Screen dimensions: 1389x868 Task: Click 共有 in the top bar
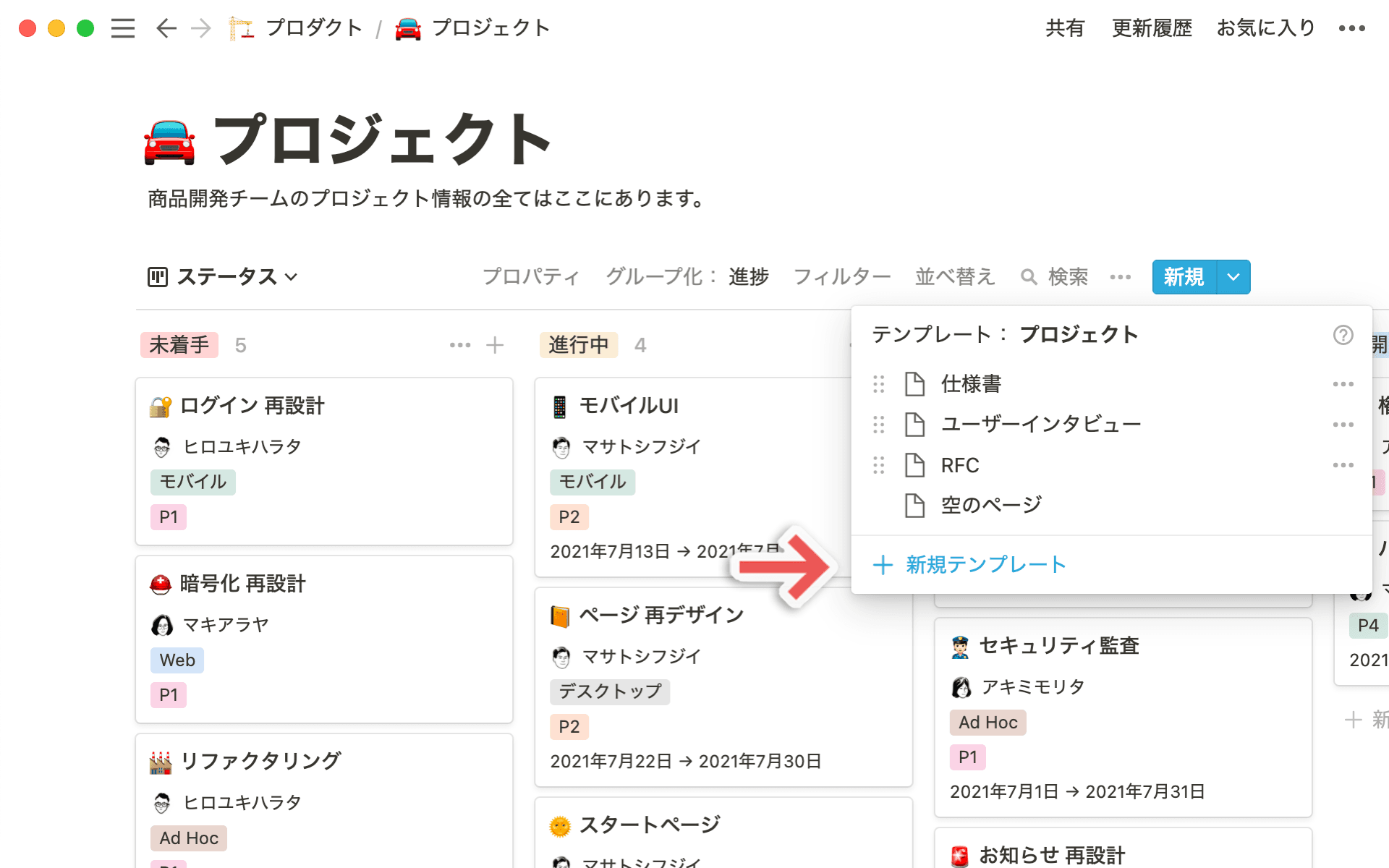[1064, 28]
